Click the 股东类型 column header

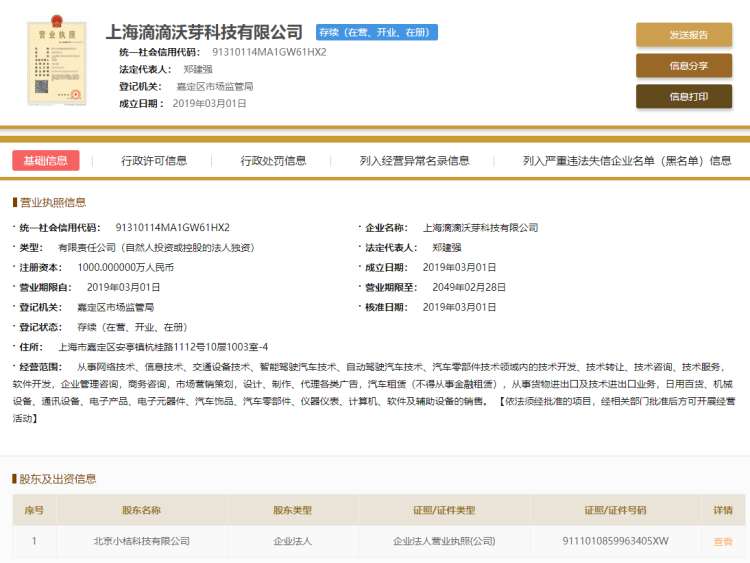tap(292, 510)
